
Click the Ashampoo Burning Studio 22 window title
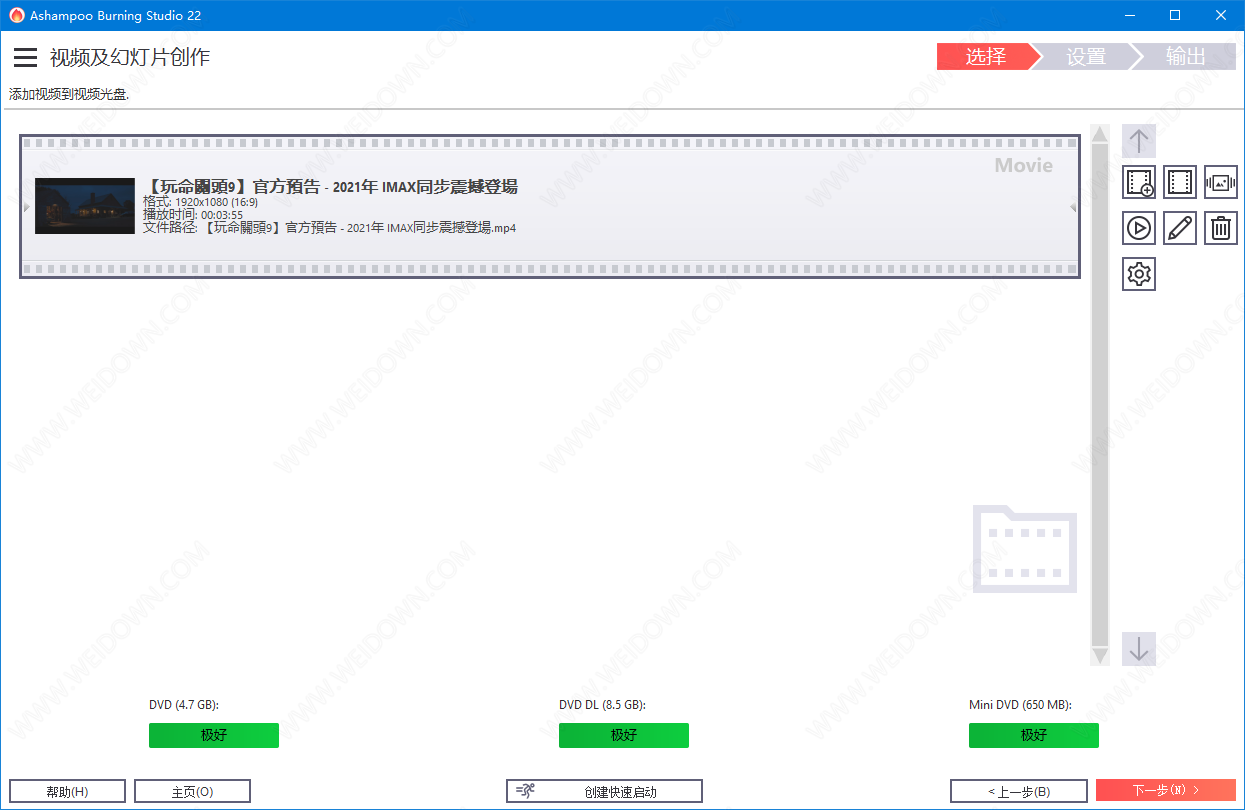pos(116,15)
